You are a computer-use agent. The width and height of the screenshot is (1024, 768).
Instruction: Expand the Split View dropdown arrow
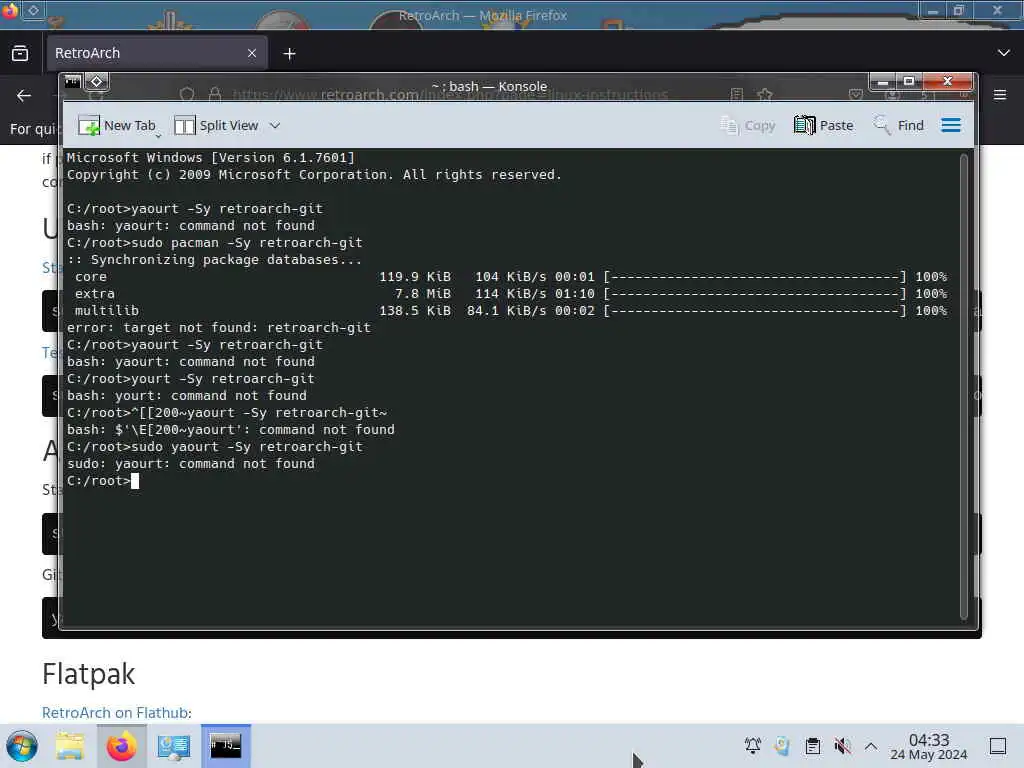(x=275, y=125)
